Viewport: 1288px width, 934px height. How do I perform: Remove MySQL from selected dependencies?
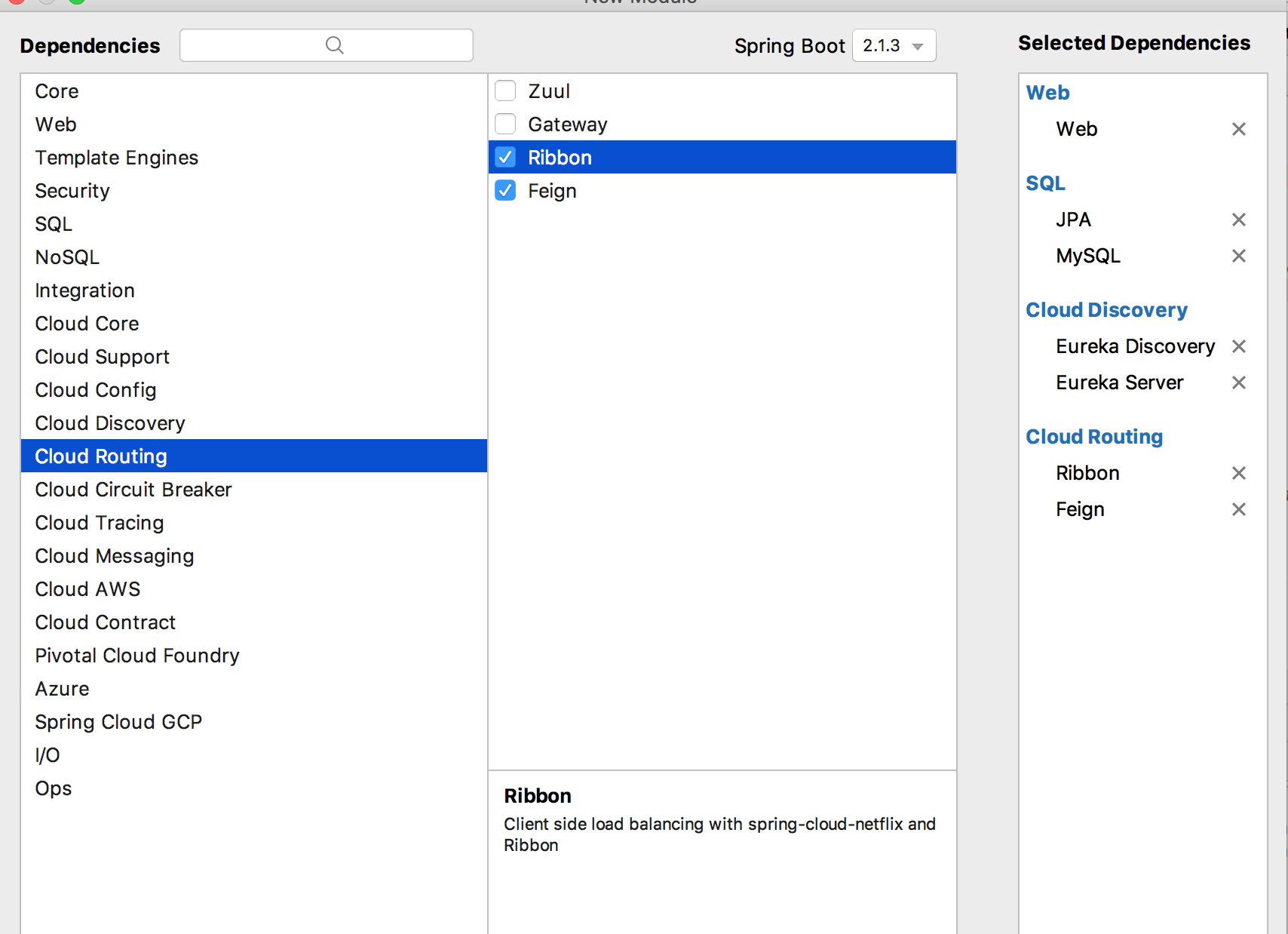click(x=1238, y=256)
